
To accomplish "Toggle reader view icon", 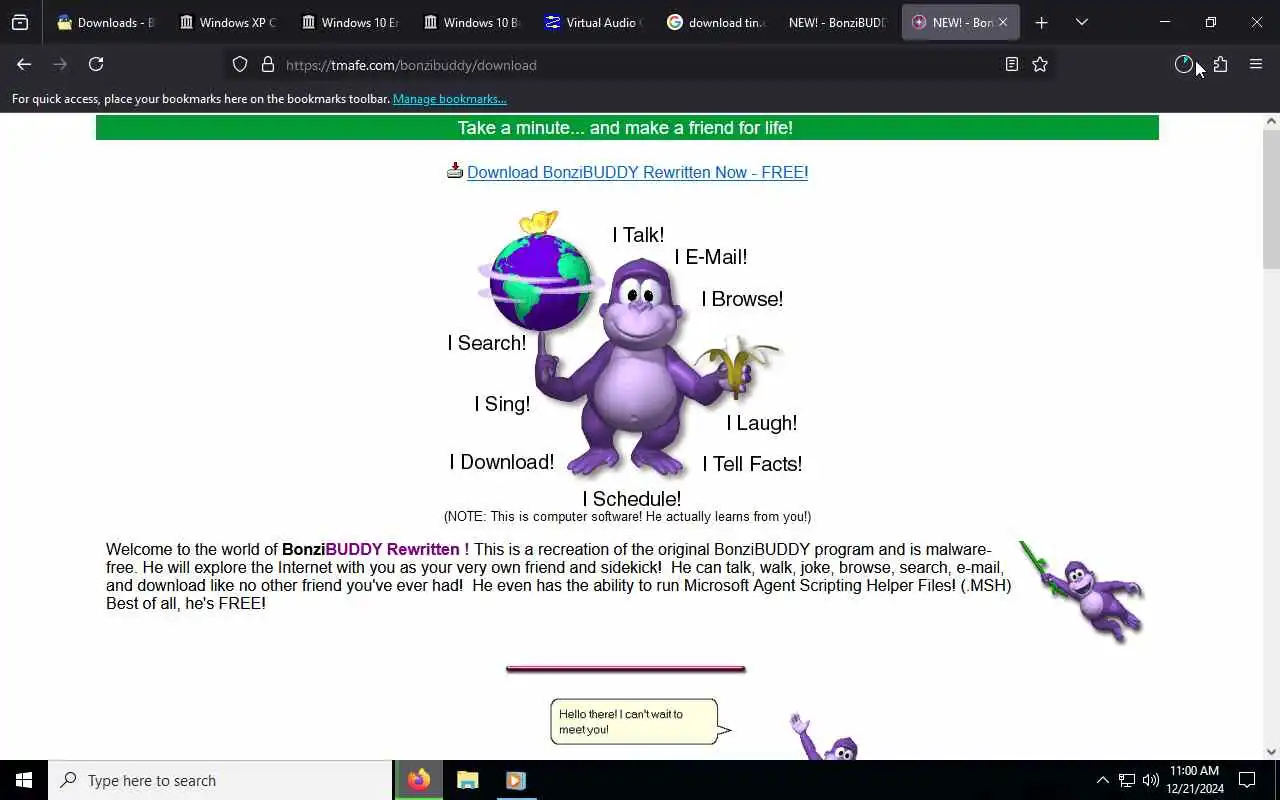I will pyautogui.click(x=1012, y=64).
